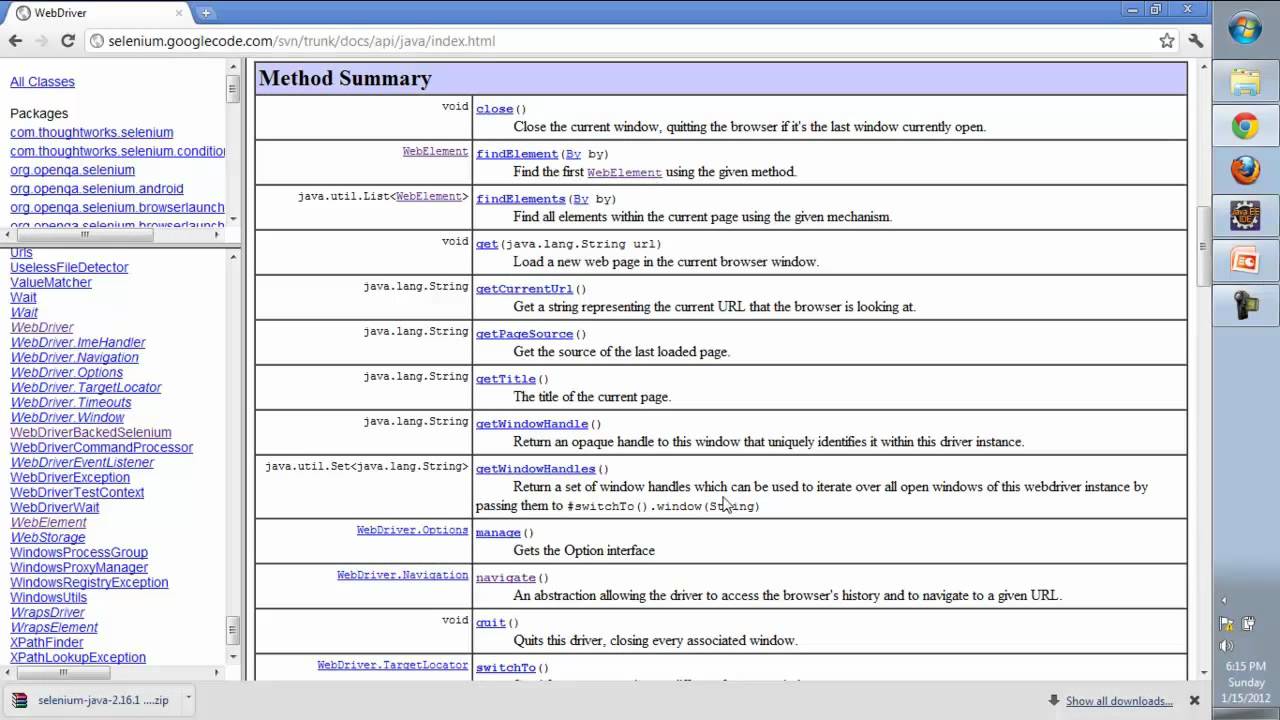Open the get method link
This screenshot has height=720, width=1280.
(x=487, y=244)
